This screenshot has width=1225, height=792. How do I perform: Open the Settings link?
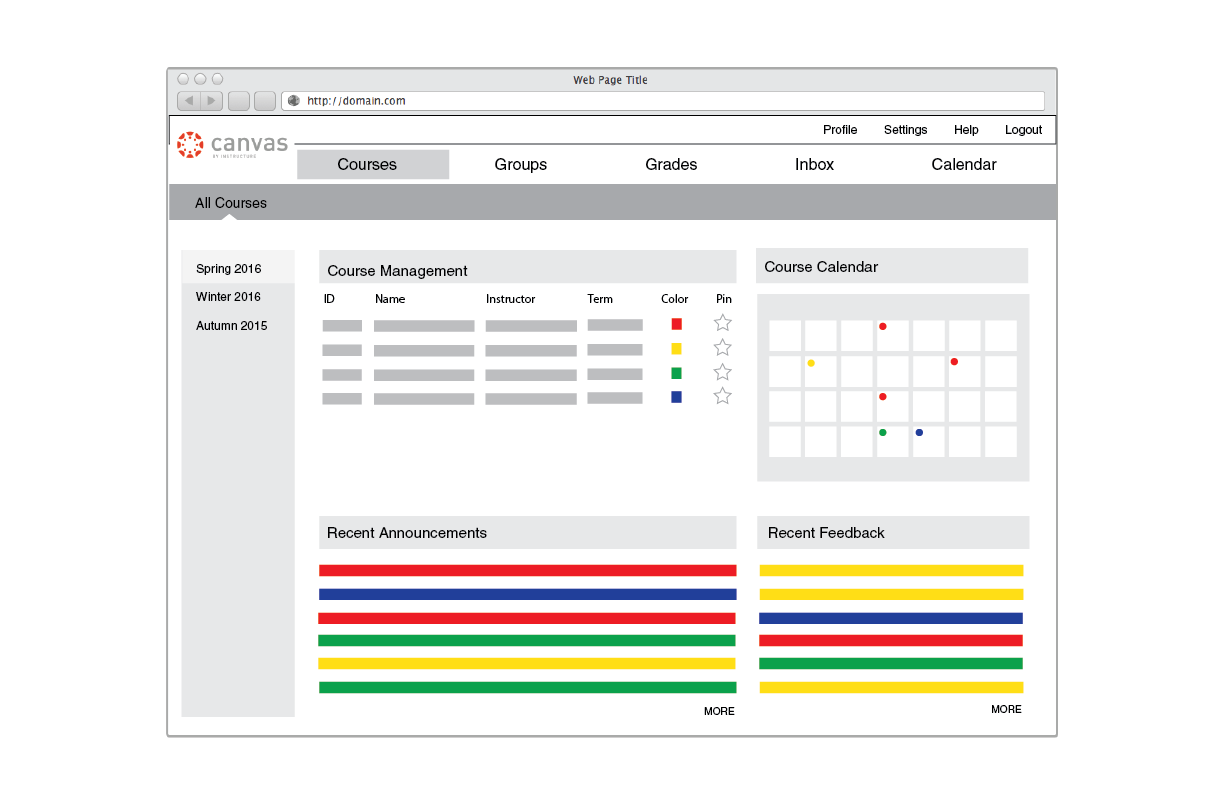coord(905,130)
